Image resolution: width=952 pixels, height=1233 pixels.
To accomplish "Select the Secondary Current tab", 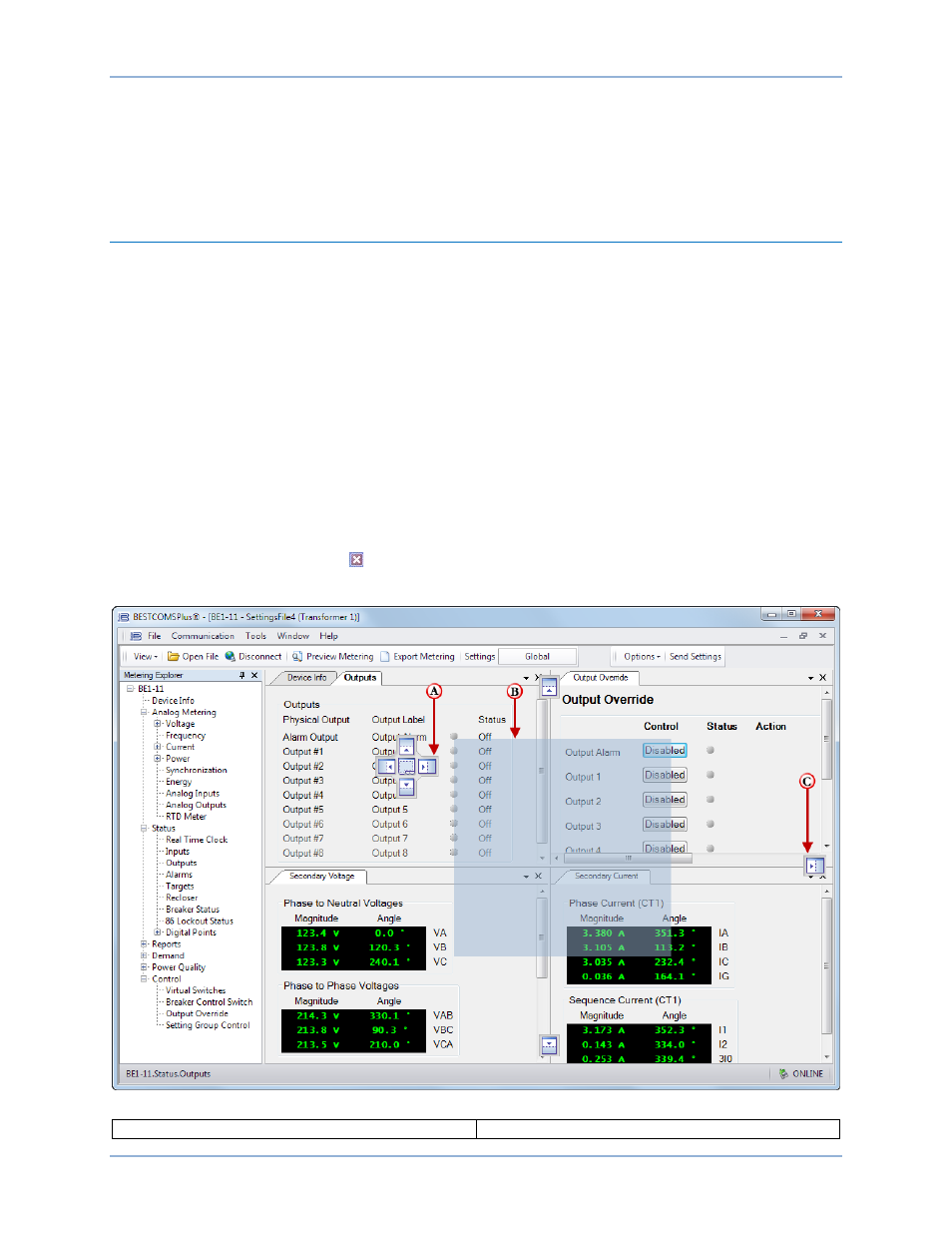I will pos(607,877).
